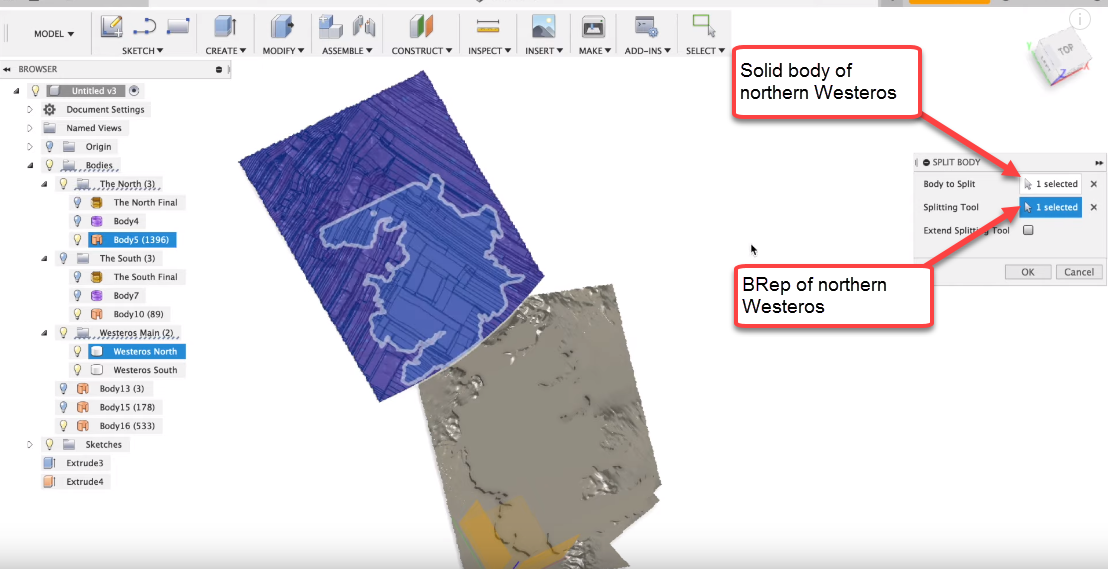Select Body7 in the browser

[126, 295]
